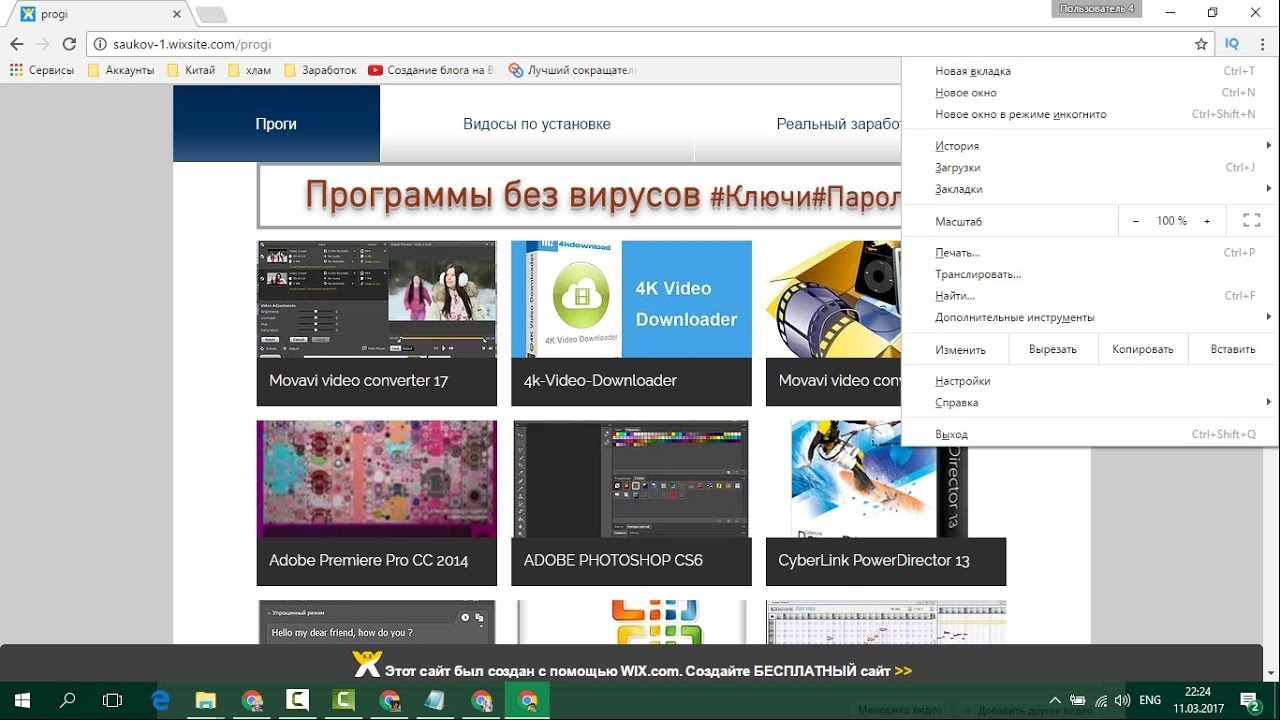The image size is (1280, 720).
Task: Choose Выход to quit Chrome
Action: [x=1090, y=435]
